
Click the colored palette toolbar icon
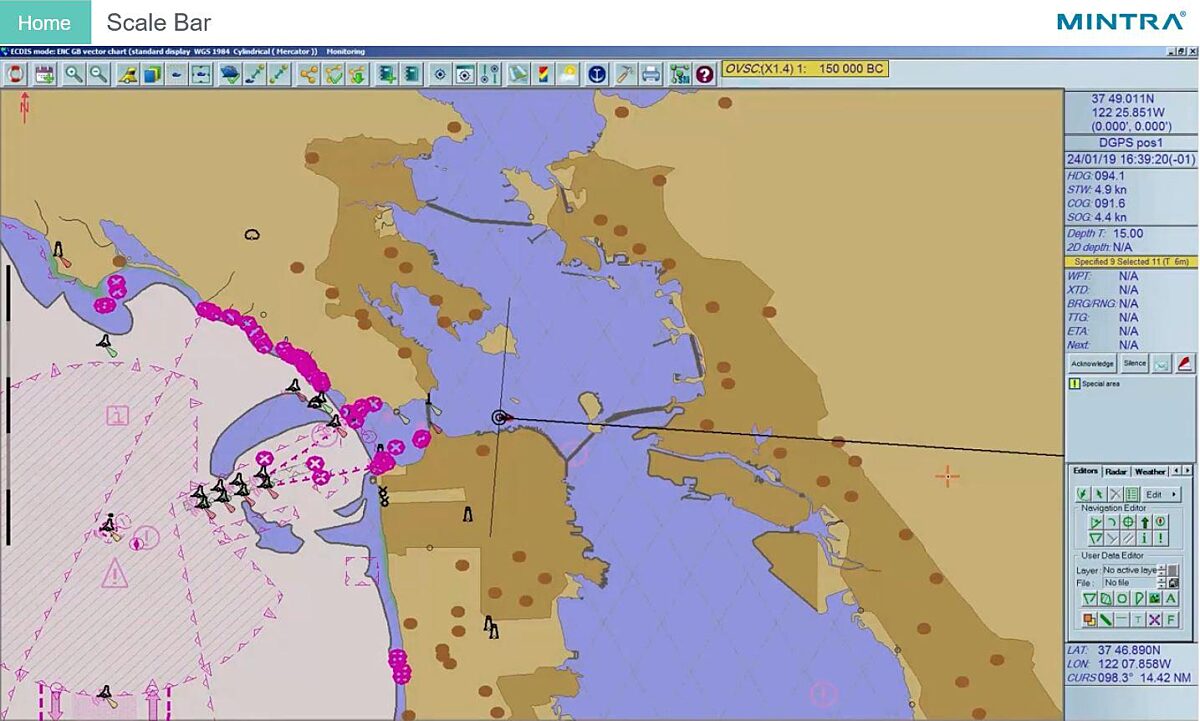[544, 74]
